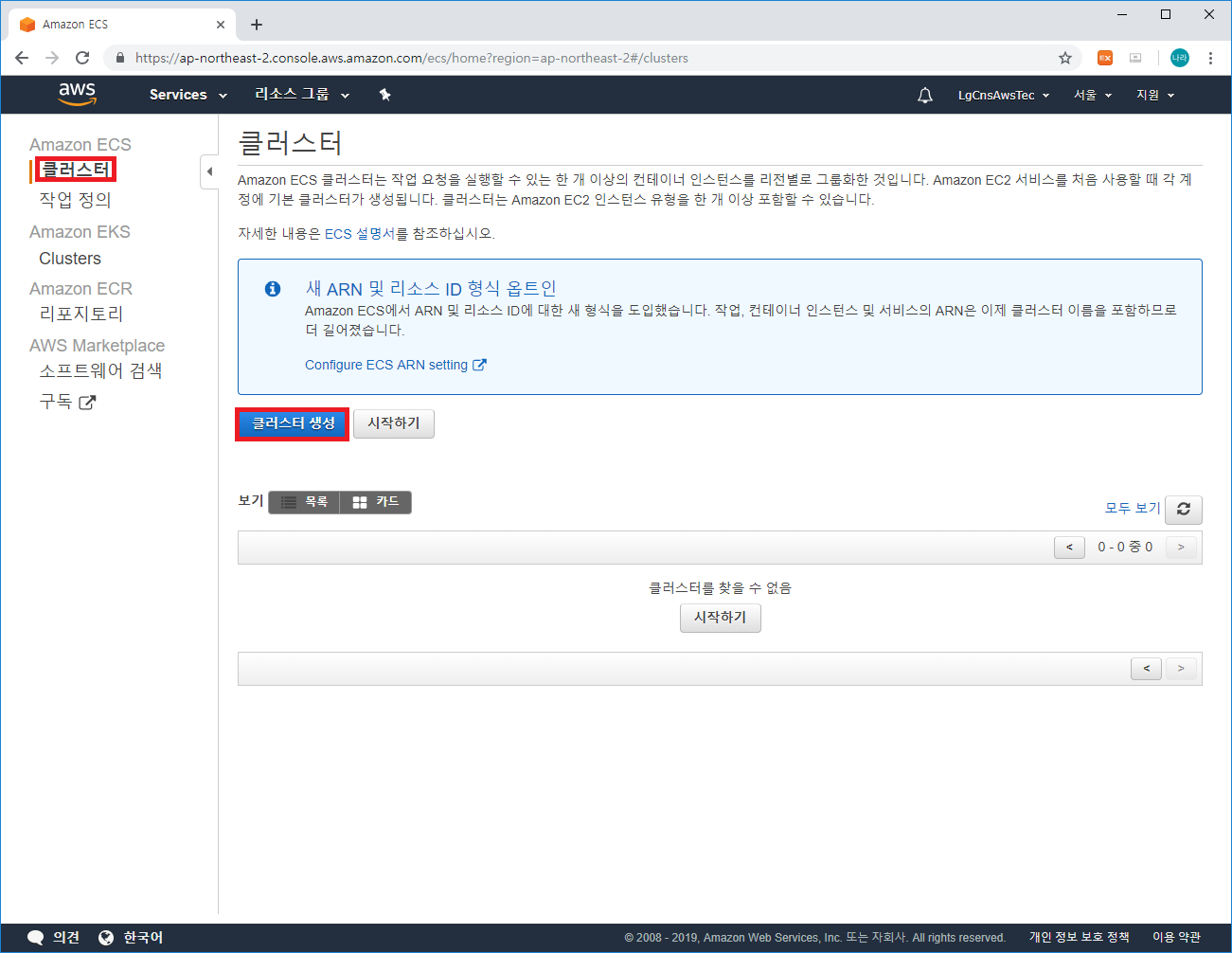Click the browser back arrow
Viewport: 1232px width, 953px height.
[x=22, y=58]
